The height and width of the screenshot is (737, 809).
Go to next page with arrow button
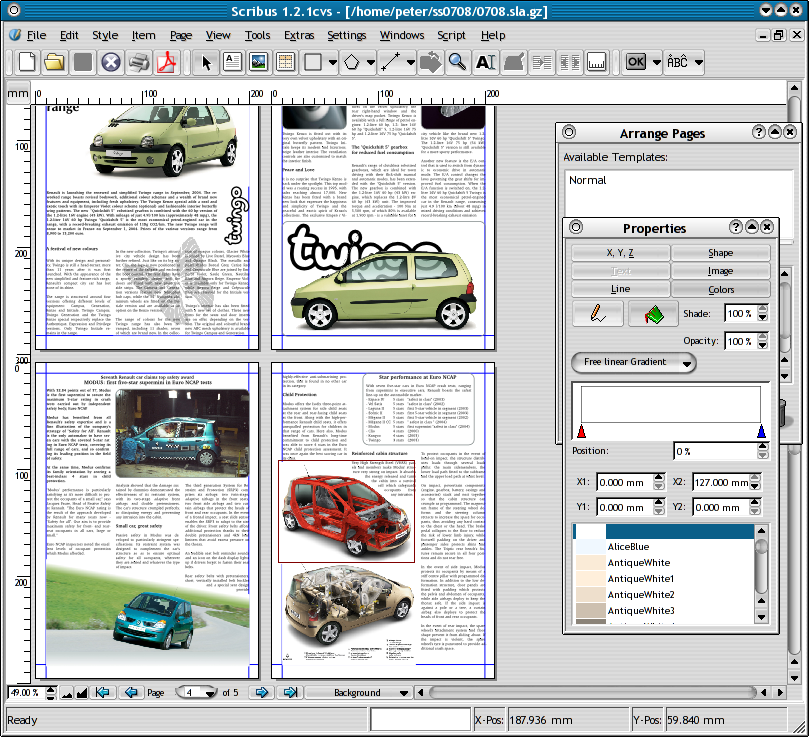click(x=261, y=692)
